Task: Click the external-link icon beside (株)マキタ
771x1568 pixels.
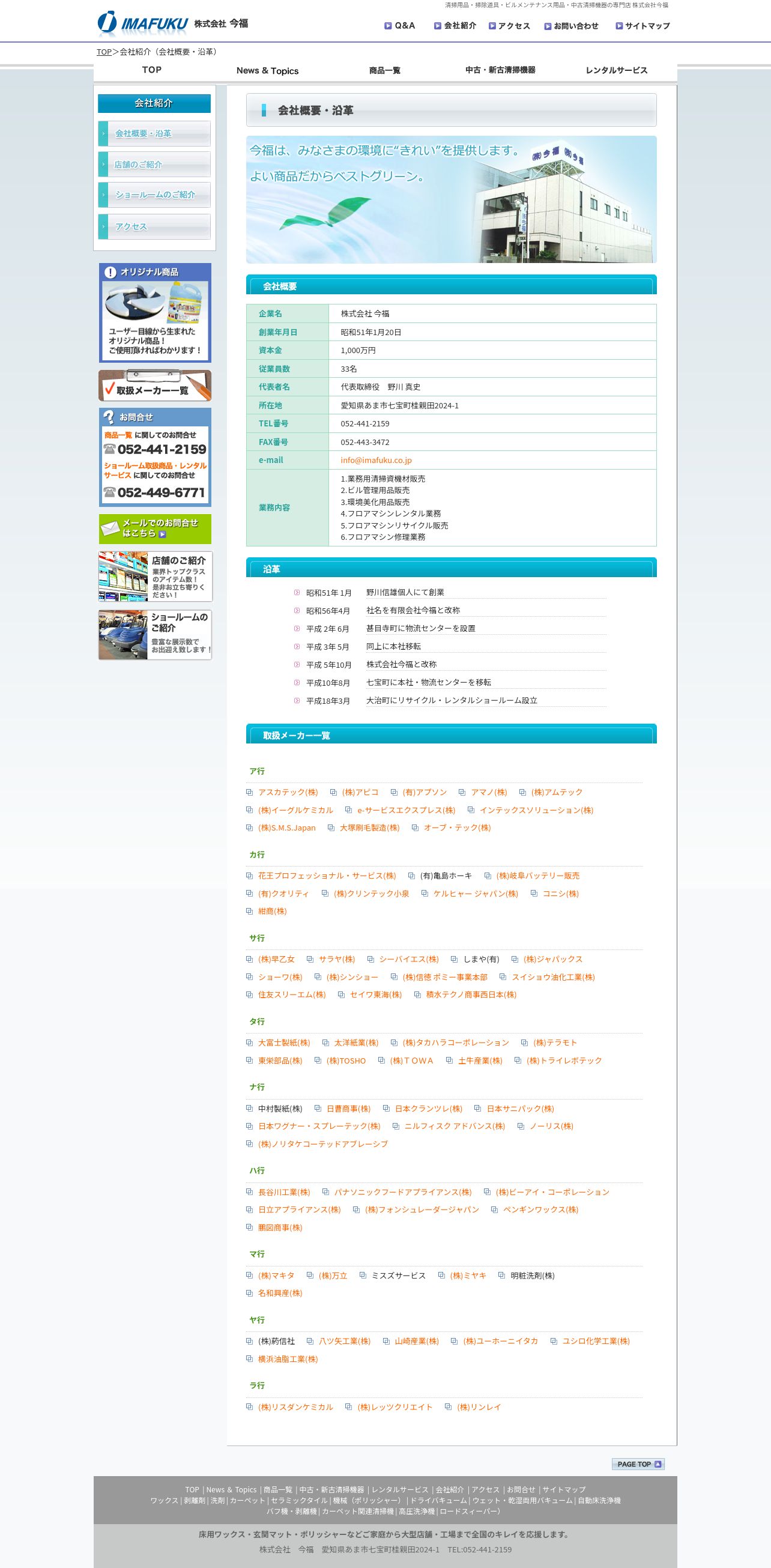Action: pos(250,1274)
